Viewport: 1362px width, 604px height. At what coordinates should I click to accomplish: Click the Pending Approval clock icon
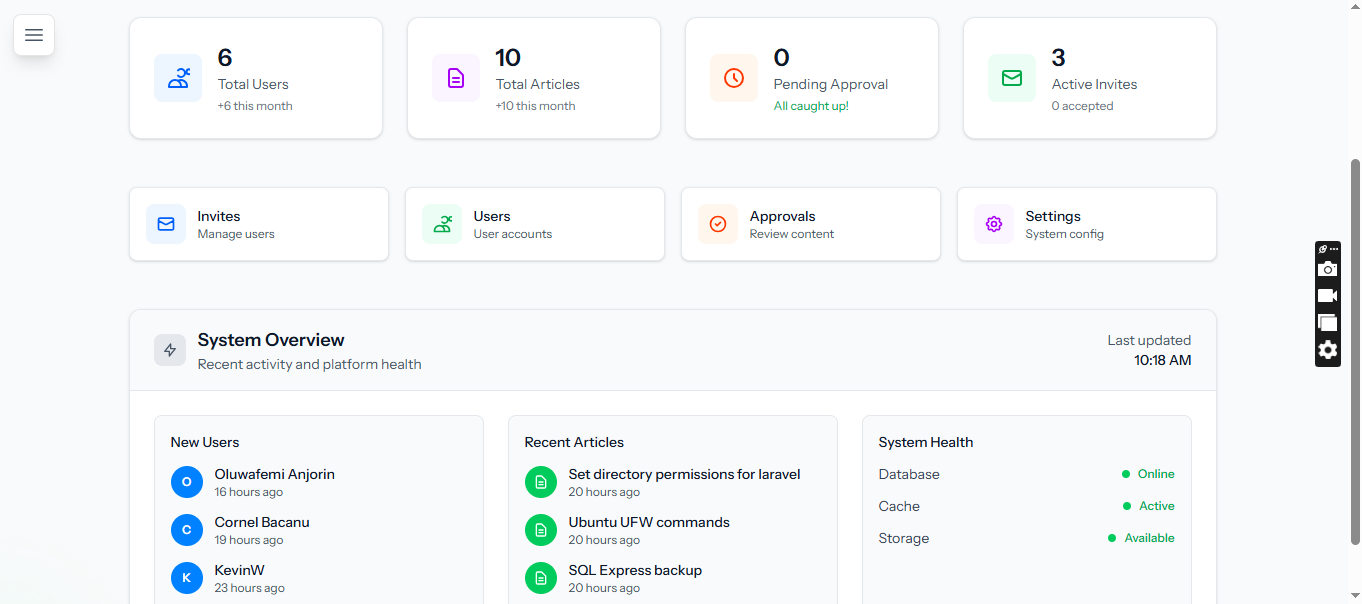(x=734, y=78)
